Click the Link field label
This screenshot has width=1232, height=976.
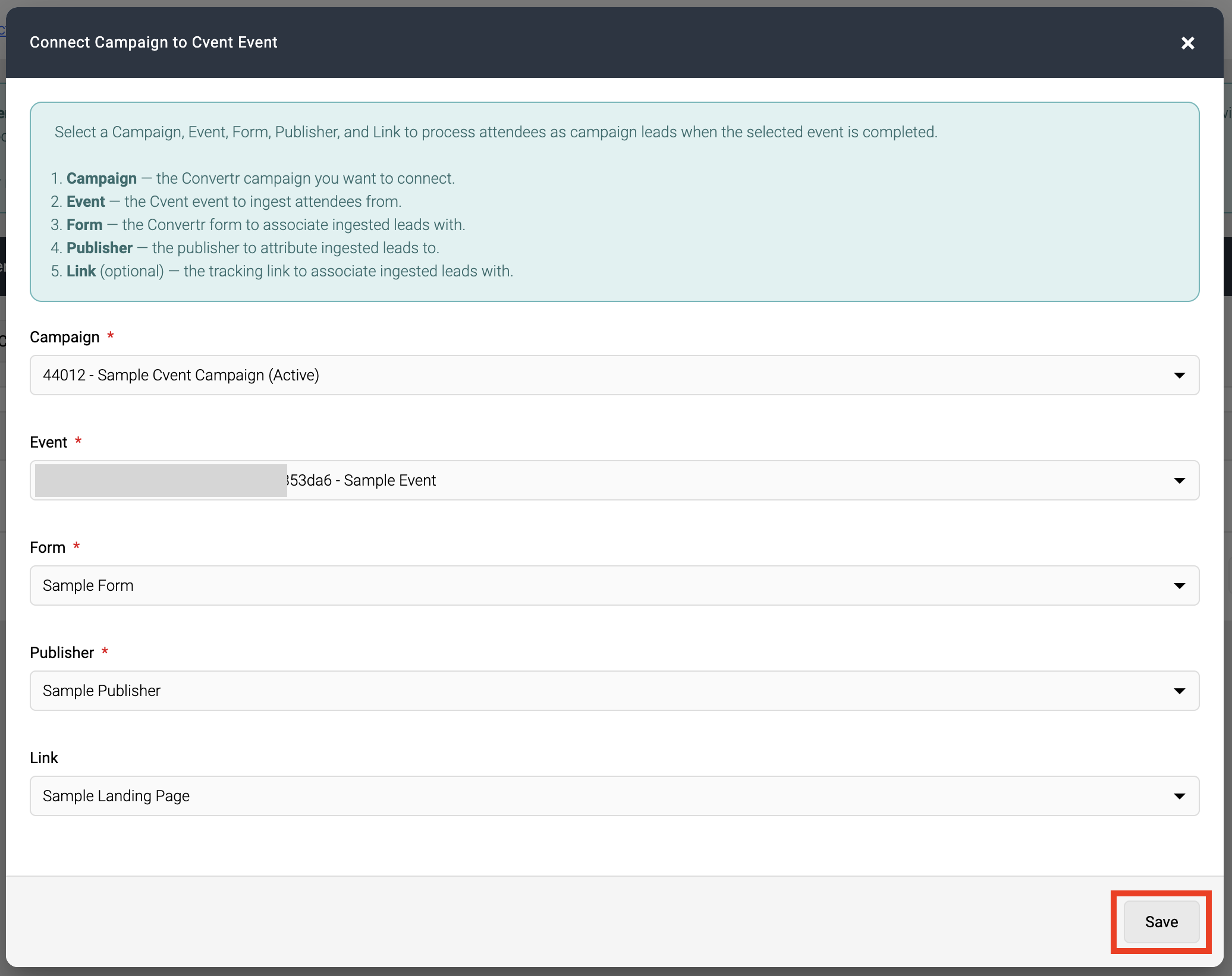click(44, 758)
